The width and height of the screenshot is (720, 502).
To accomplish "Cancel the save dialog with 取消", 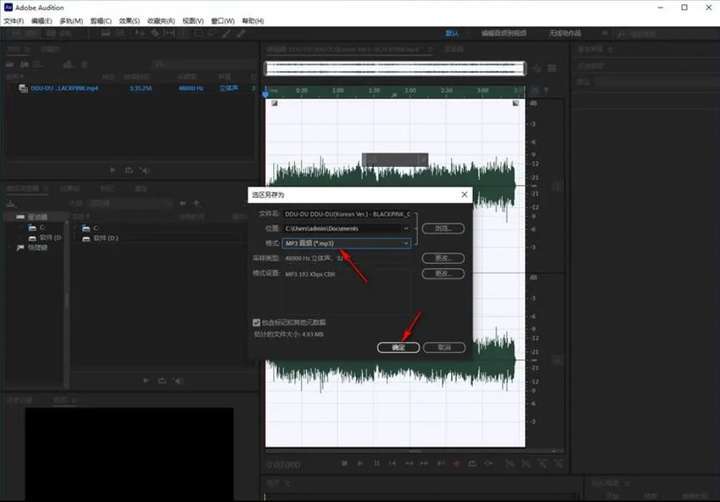I will [444, 347].
